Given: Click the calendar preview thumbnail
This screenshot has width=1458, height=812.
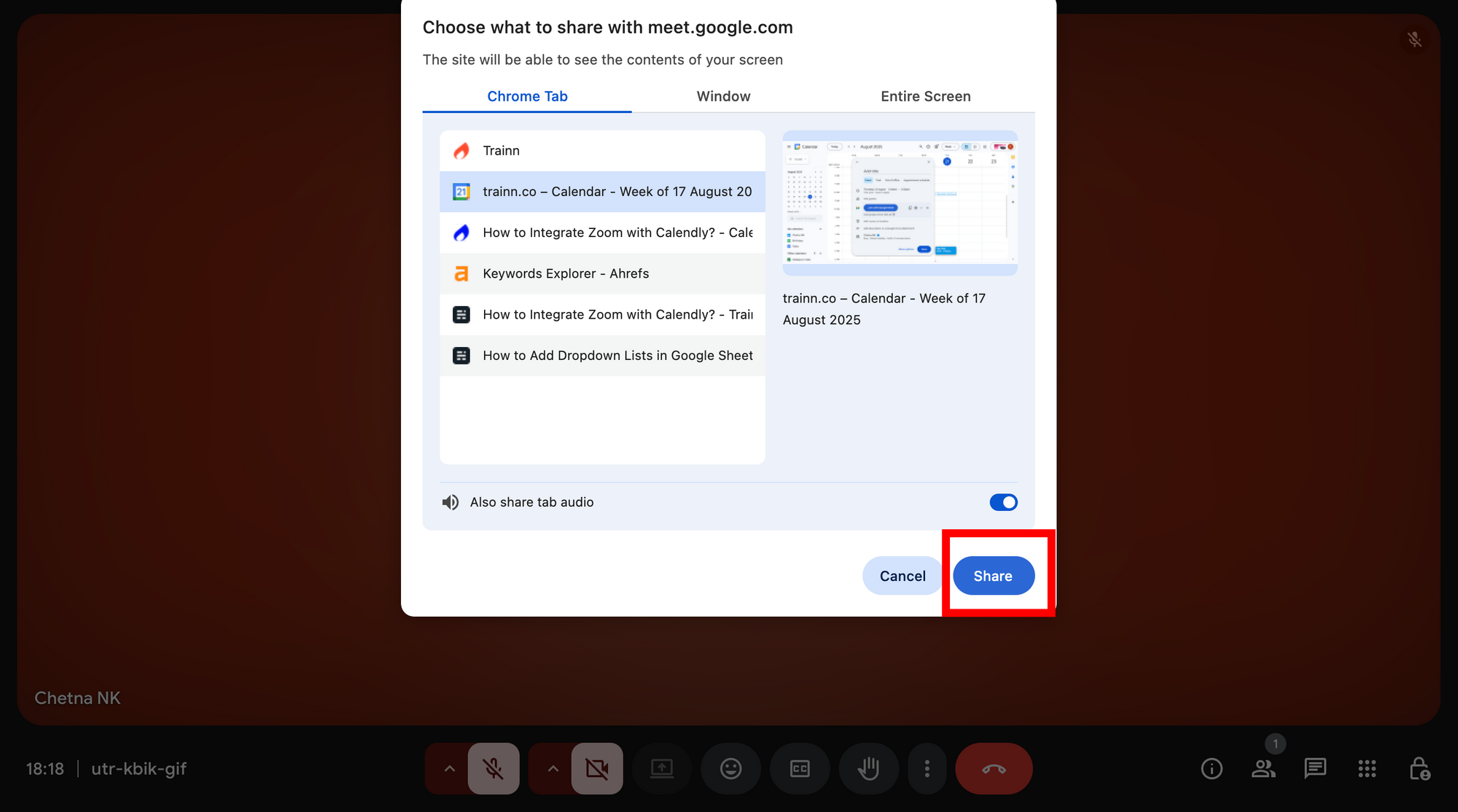Looking at the screenshot, I should pos(900,202).
